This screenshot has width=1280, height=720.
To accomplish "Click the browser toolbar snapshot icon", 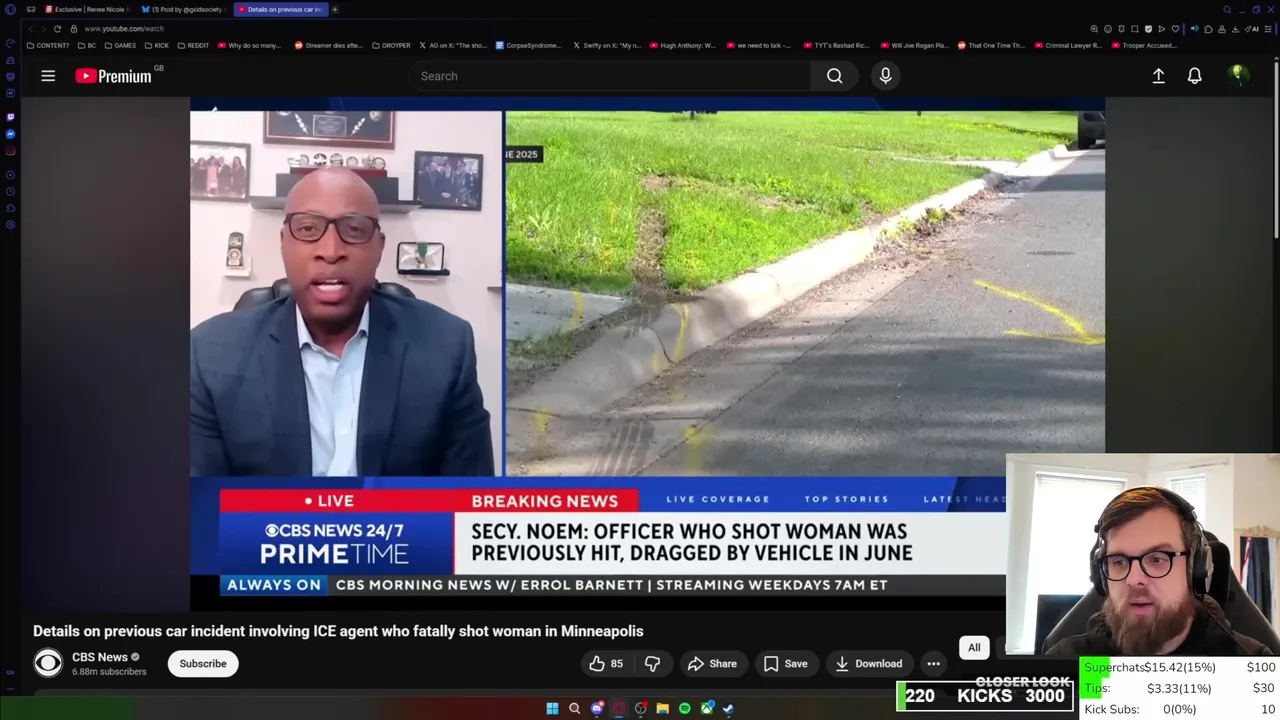I will [1135, 29].
